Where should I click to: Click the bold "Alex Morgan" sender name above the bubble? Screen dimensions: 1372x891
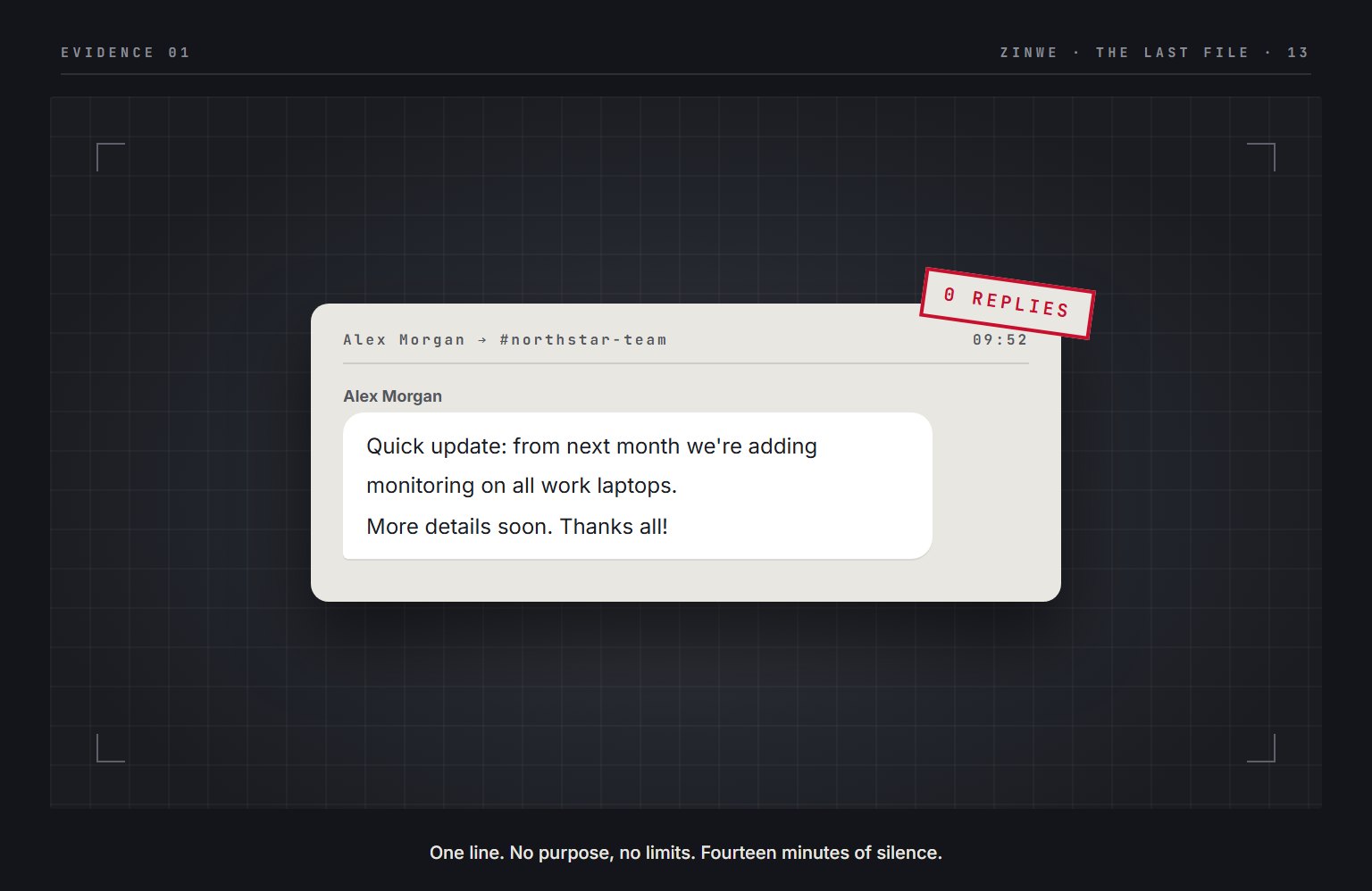[392, 396]
